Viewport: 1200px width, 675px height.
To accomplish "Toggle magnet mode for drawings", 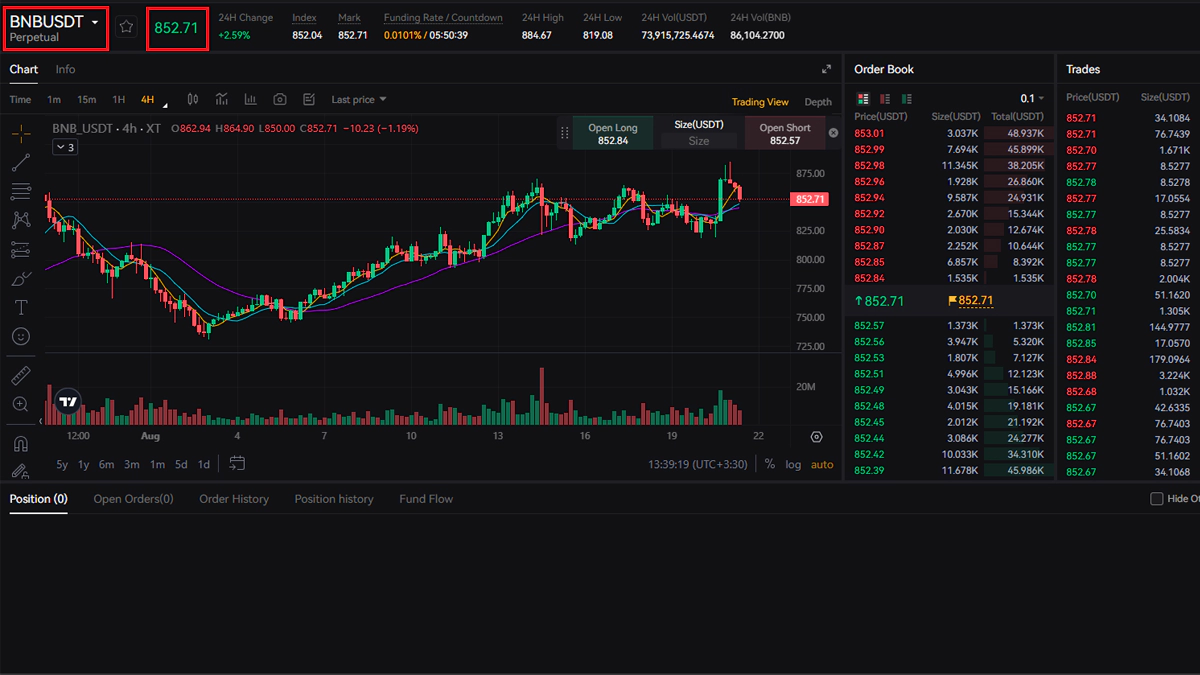I will coord(21,443).
